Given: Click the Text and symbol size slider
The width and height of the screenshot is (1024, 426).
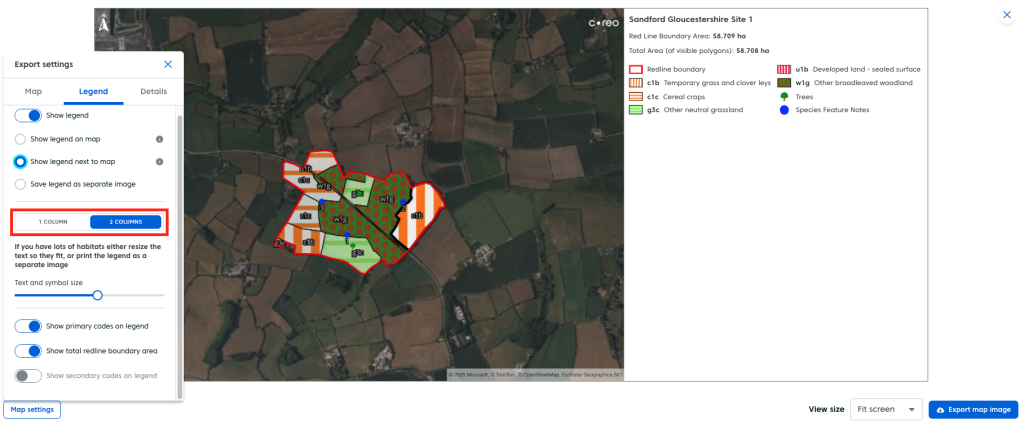Looking at the screenshot, I should (97, 295).
